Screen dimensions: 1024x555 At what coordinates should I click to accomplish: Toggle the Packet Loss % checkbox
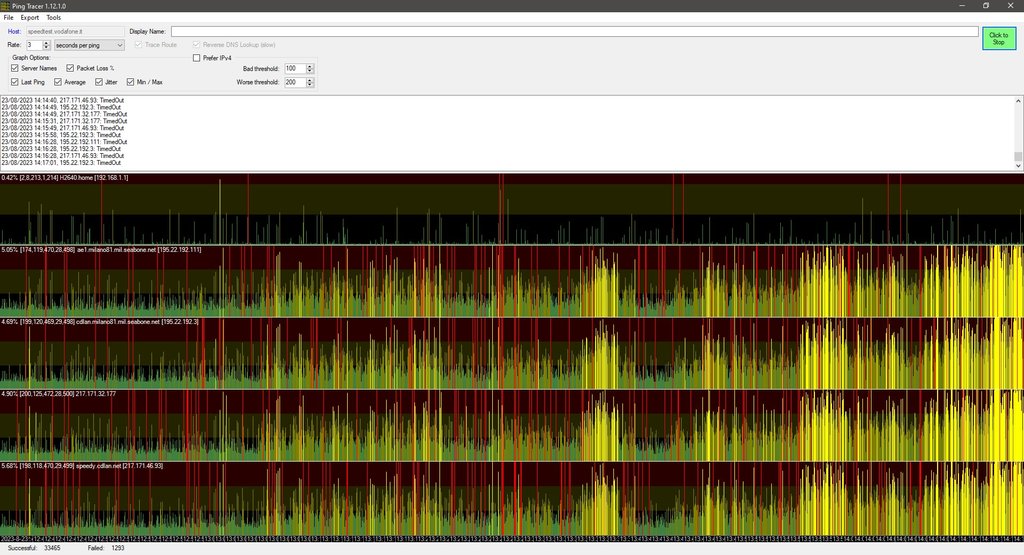pos(70,68)
